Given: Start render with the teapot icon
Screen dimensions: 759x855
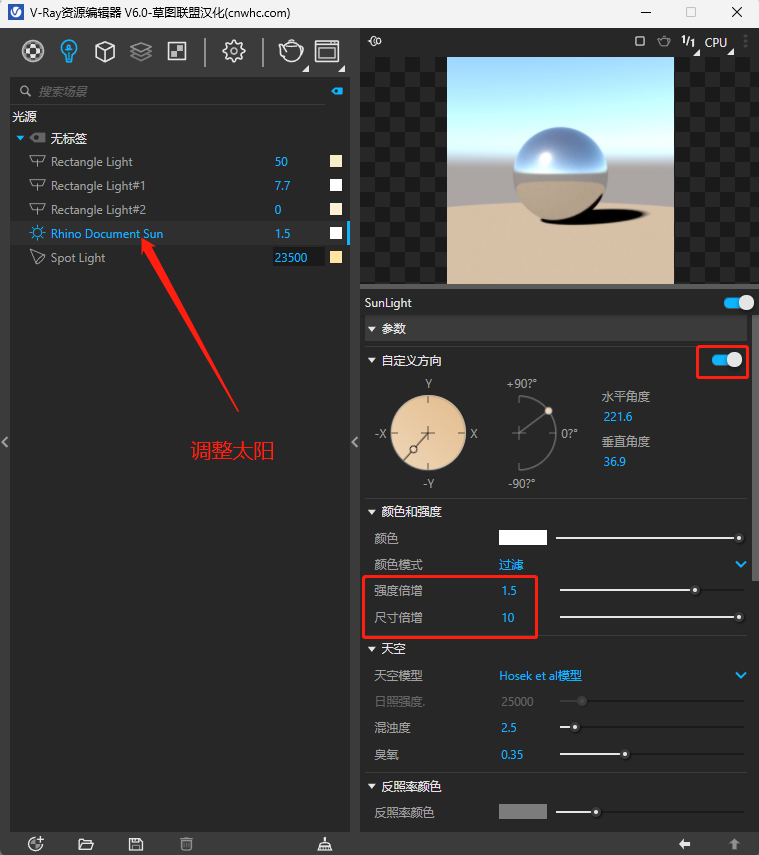Looking at the screenshot, I should click(290, 51).
